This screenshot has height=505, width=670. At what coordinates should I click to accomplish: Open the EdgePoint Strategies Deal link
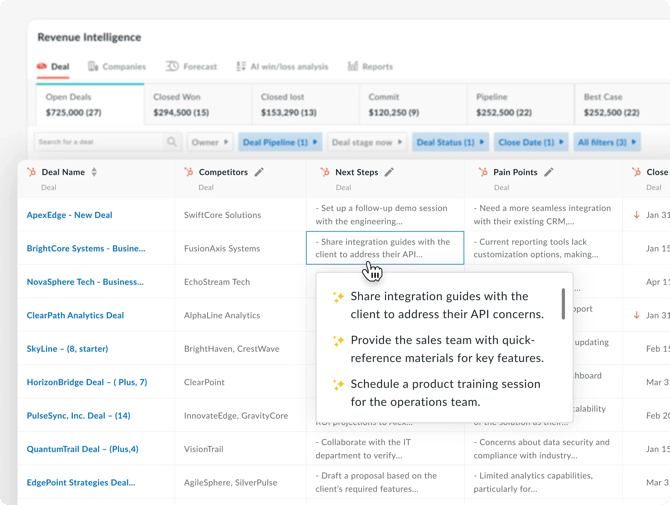81,482
